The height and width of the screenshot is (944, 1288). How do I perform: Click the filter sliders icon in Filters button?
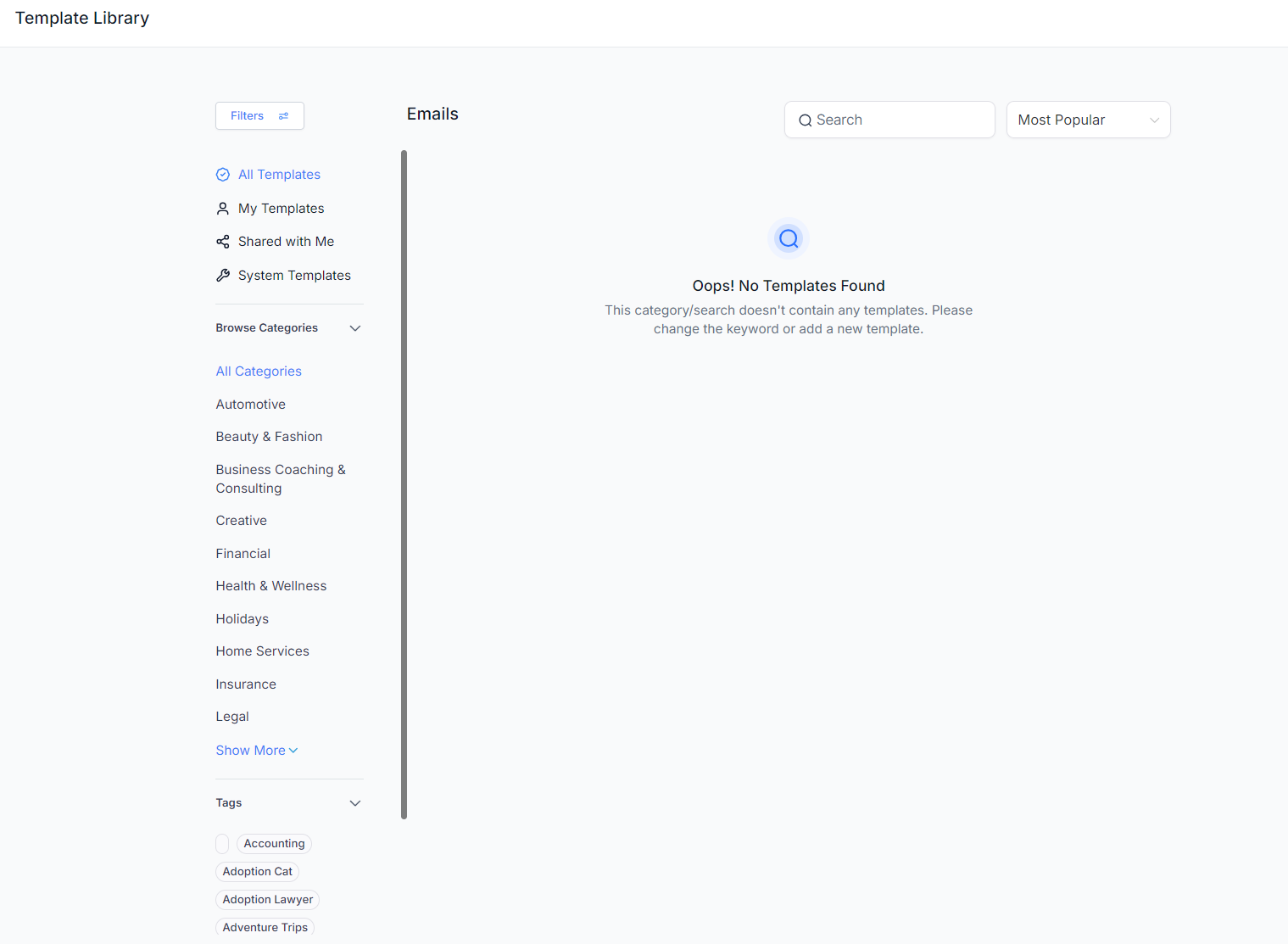pyautogui.click(x=284, y=116)
